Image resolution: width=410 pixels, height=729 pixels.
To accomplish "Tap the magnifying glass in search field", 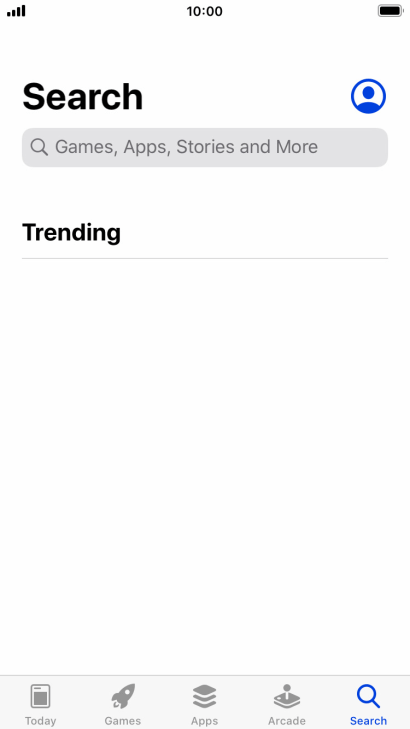I will click(39, 147).
